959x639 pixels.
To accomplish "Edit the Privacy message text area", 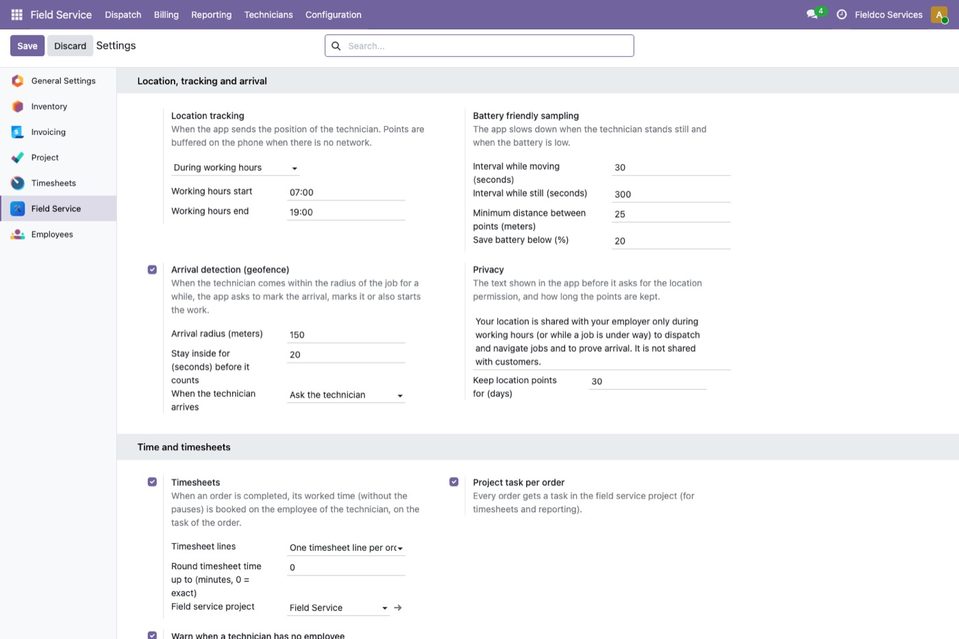I will click(x=602, y=342).
